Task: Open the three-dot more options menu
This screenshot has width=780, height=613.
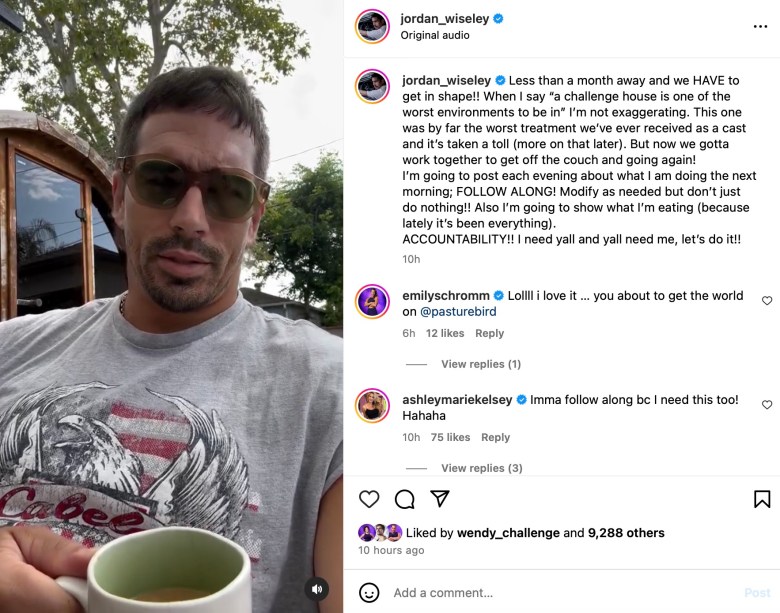Action: tap(760, 26)
